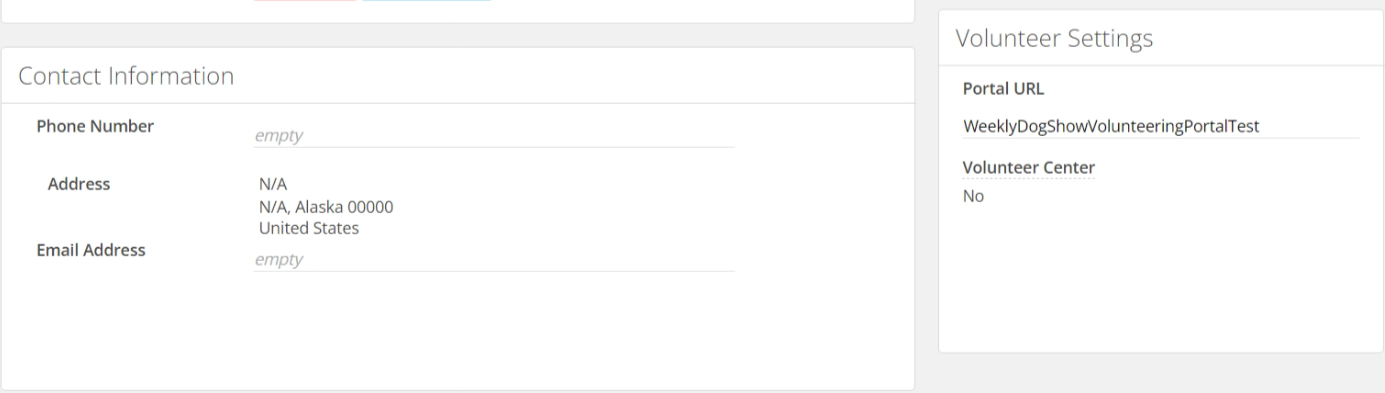
Task: Click the Portal URL label
Action: [x=1003, y=88]
